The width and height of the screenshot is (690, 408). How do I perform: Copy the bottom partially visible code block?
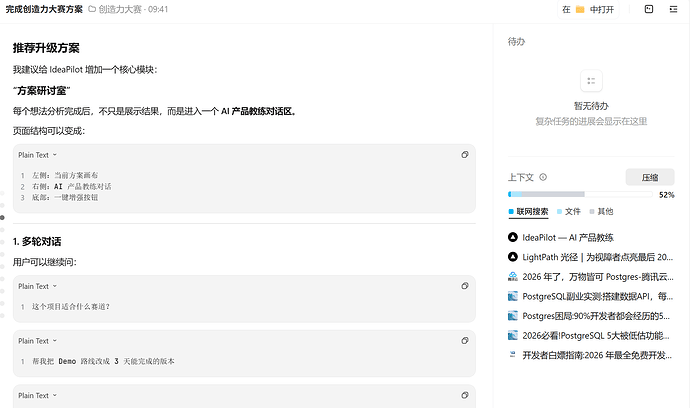click(x=465, y=395)
